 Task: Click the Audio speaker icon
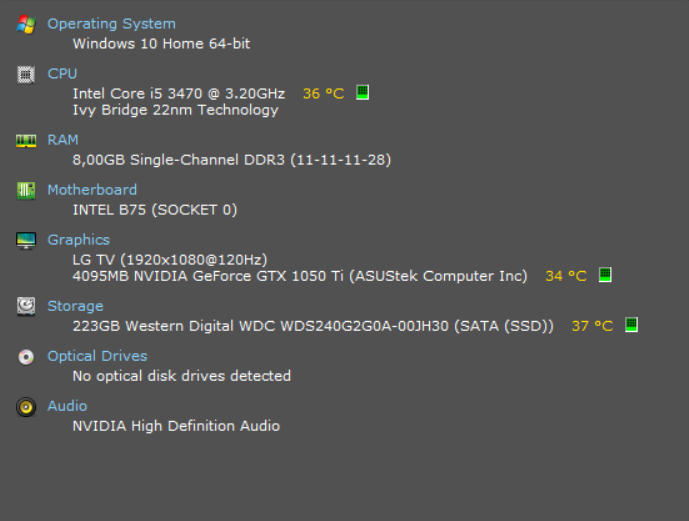tap(26, 407)
